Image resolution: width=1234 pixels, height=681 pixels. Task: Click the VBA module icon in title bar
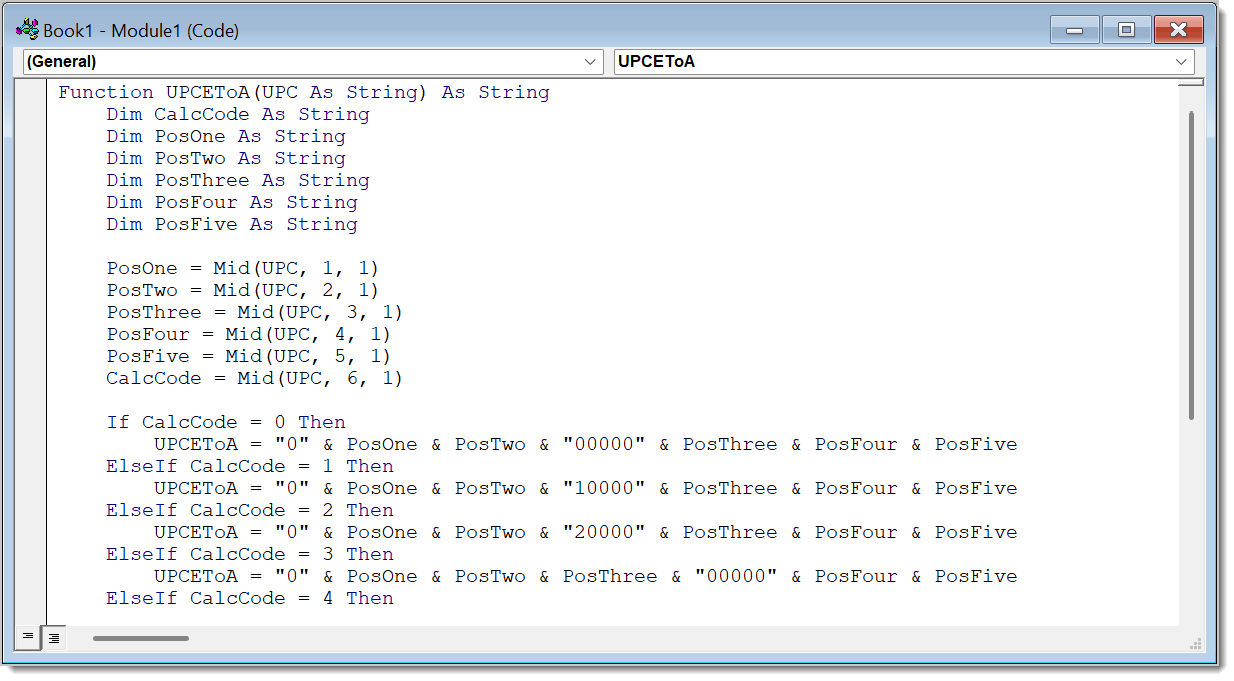coord(27,30)
